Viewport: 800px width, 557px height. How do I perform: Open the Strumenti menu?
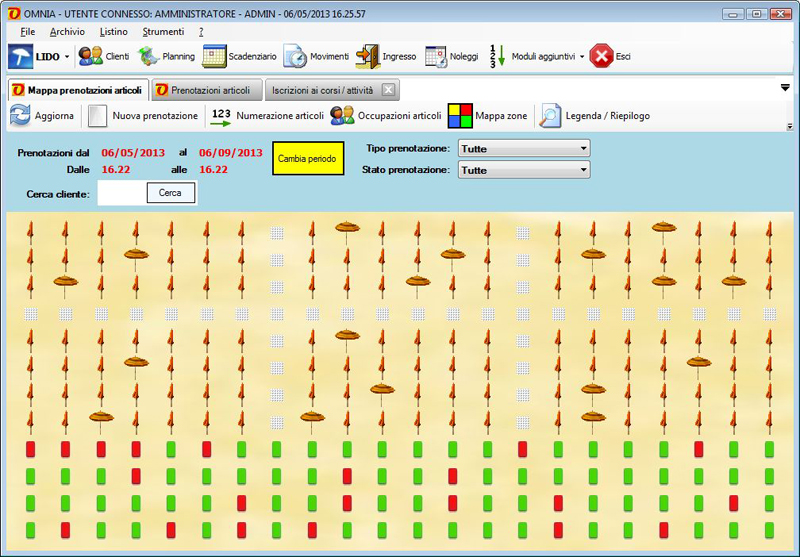pyautogui.click(x=163, y=32)
